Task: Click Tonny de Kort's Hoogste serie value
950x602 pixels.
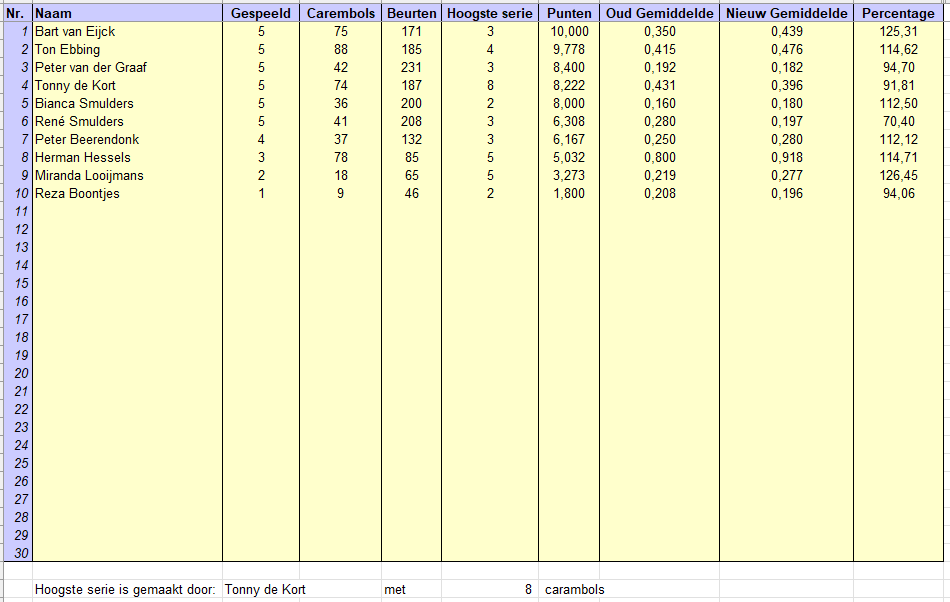Action: pos(490,85)
